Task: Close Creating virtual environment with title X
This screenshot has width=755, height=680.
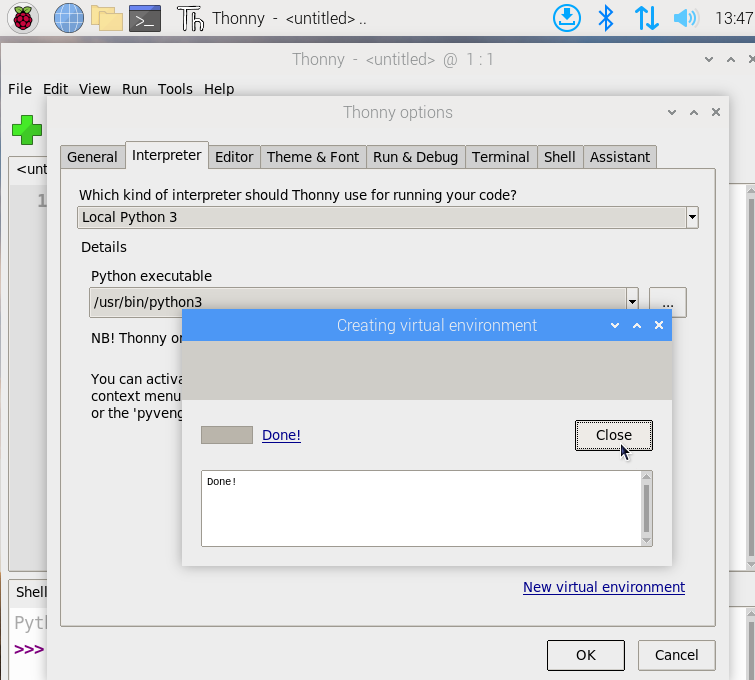Action: click(659, 326)
